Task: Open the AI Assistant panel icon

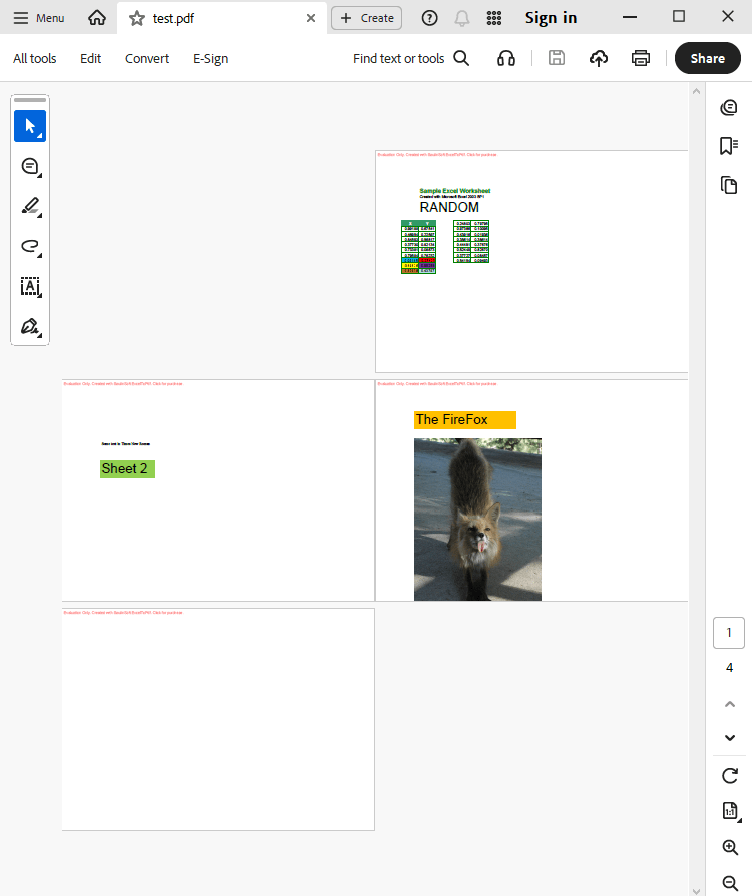Action: 729,107
